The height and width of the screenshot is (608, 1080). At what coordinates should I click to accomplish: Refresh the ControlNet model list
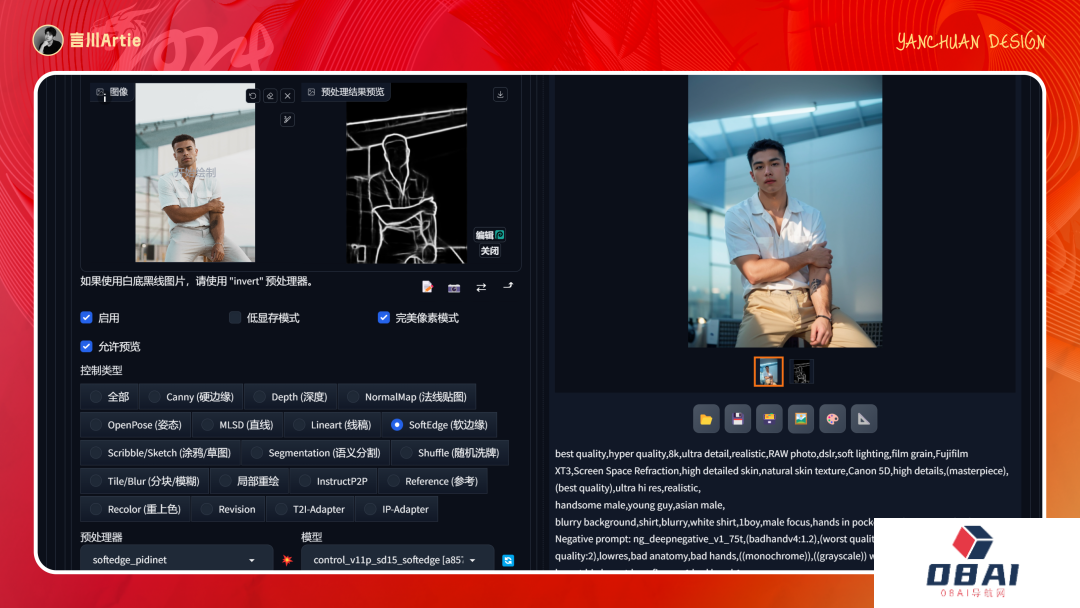pos(508,560)
